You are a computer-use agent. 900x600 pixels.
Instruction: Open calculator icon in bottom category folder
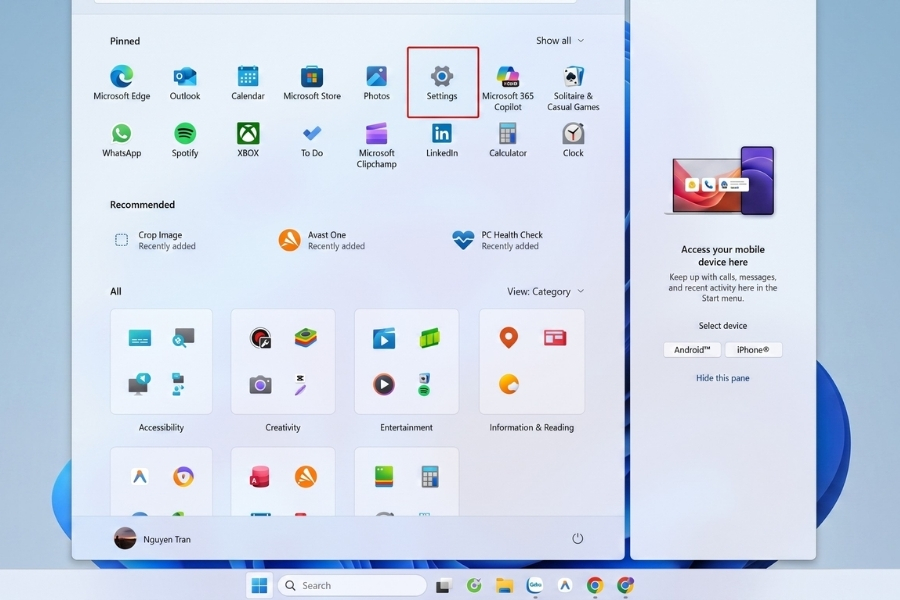(x=430, y=477)
